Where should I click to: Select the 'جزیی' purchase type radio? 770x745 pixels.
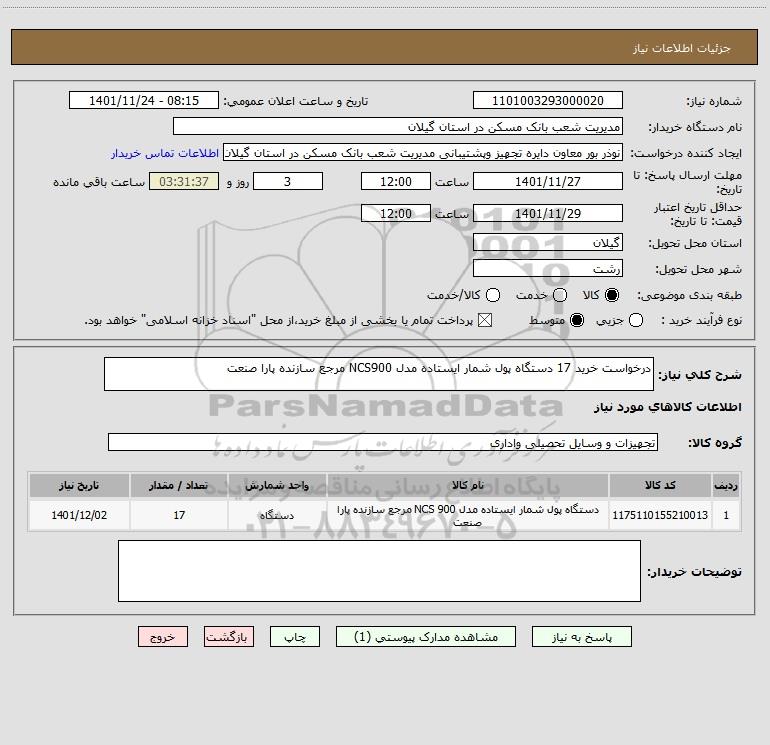coord(636,320)
